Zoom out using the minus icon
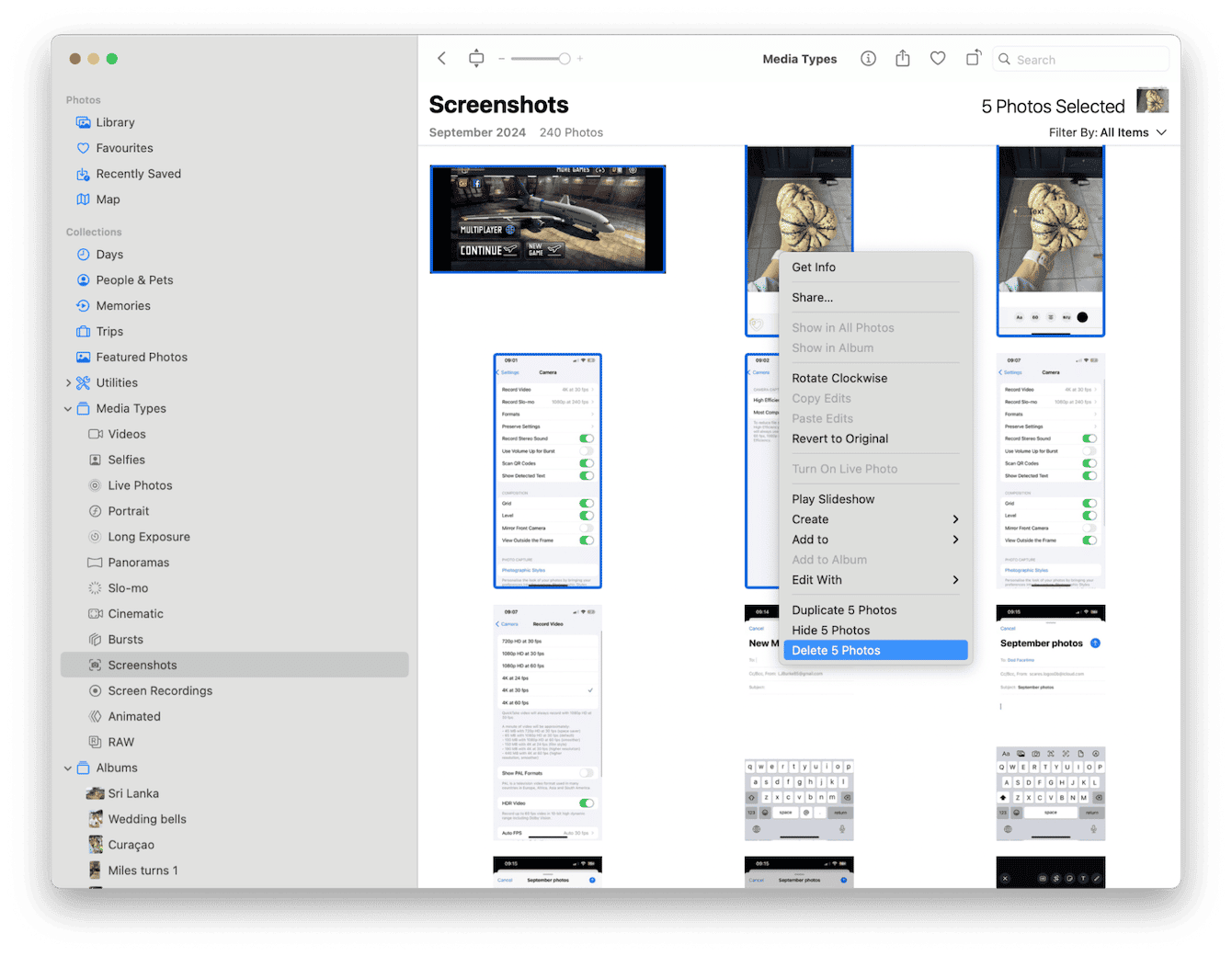 tap(502, 58)
